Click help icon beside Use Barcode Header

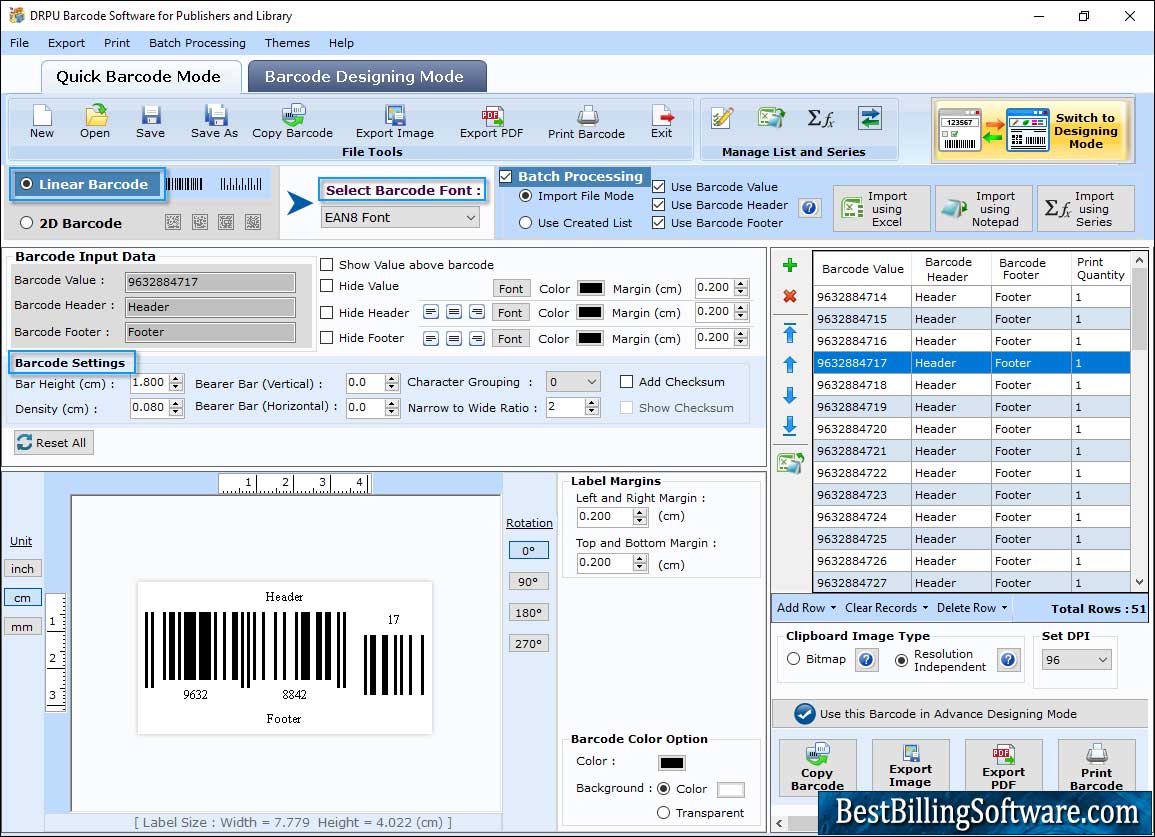pyautogui.click(x=809, y=208)
